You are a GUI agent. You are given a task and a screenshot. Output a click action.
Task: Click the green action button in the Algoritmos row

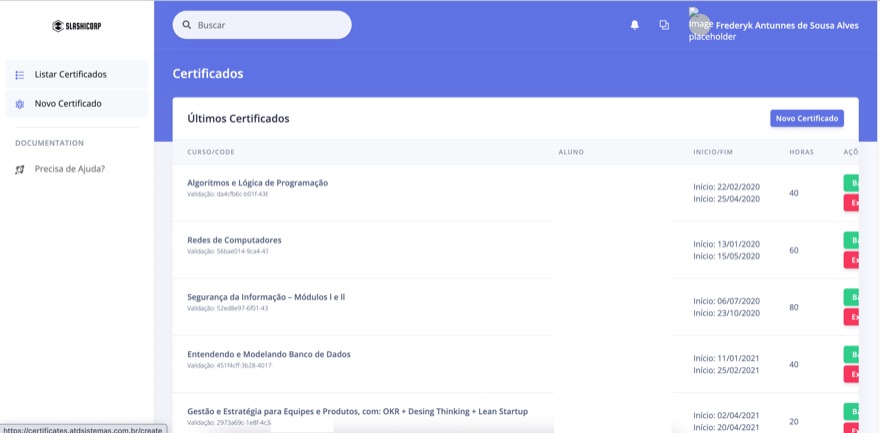(851, 183)
